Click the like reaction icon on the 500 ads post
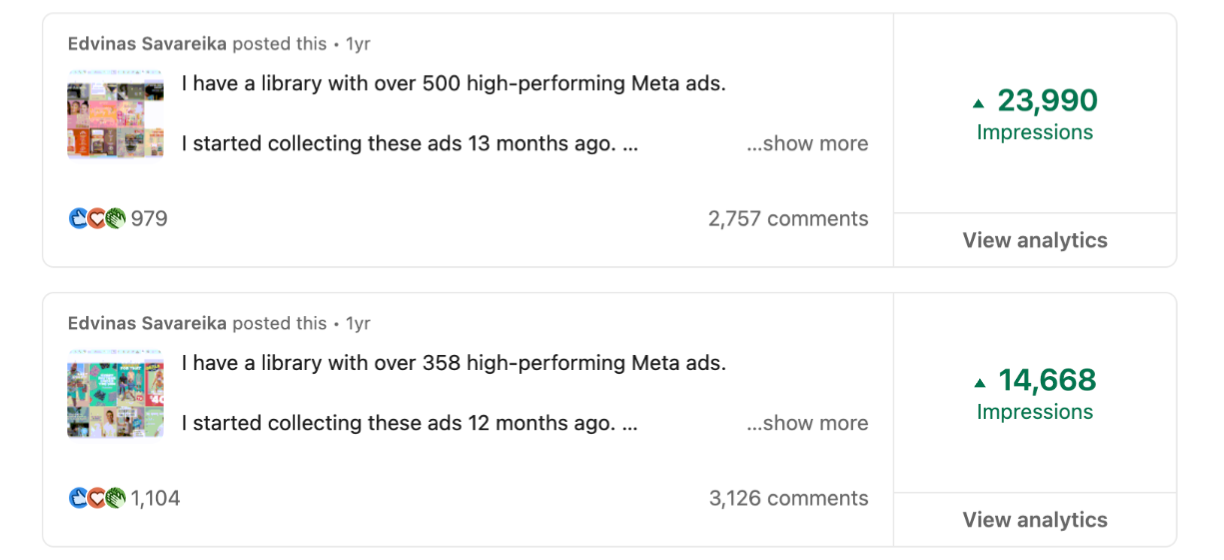The width and height of the screenshot is (1224, 560). point(78,218)
